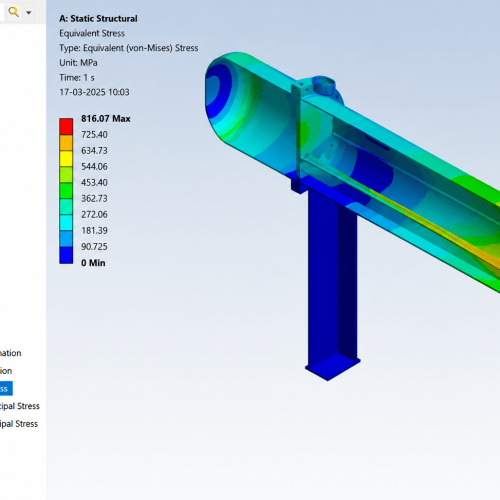Click the "0 Min" legend value
The image size is (500, 500).
(x=93, y=263)
